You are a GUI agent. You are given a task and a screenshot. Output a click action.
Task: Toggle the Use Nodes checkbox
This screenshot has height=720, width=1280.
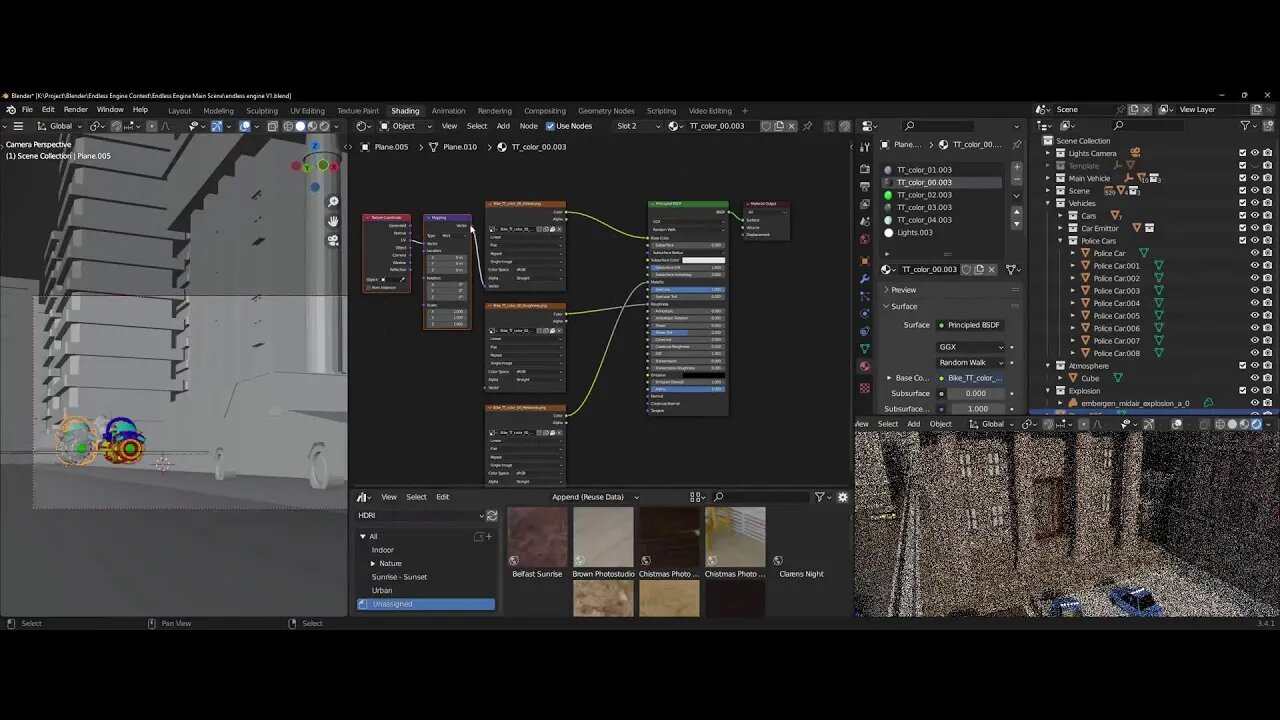click(550, 126)
